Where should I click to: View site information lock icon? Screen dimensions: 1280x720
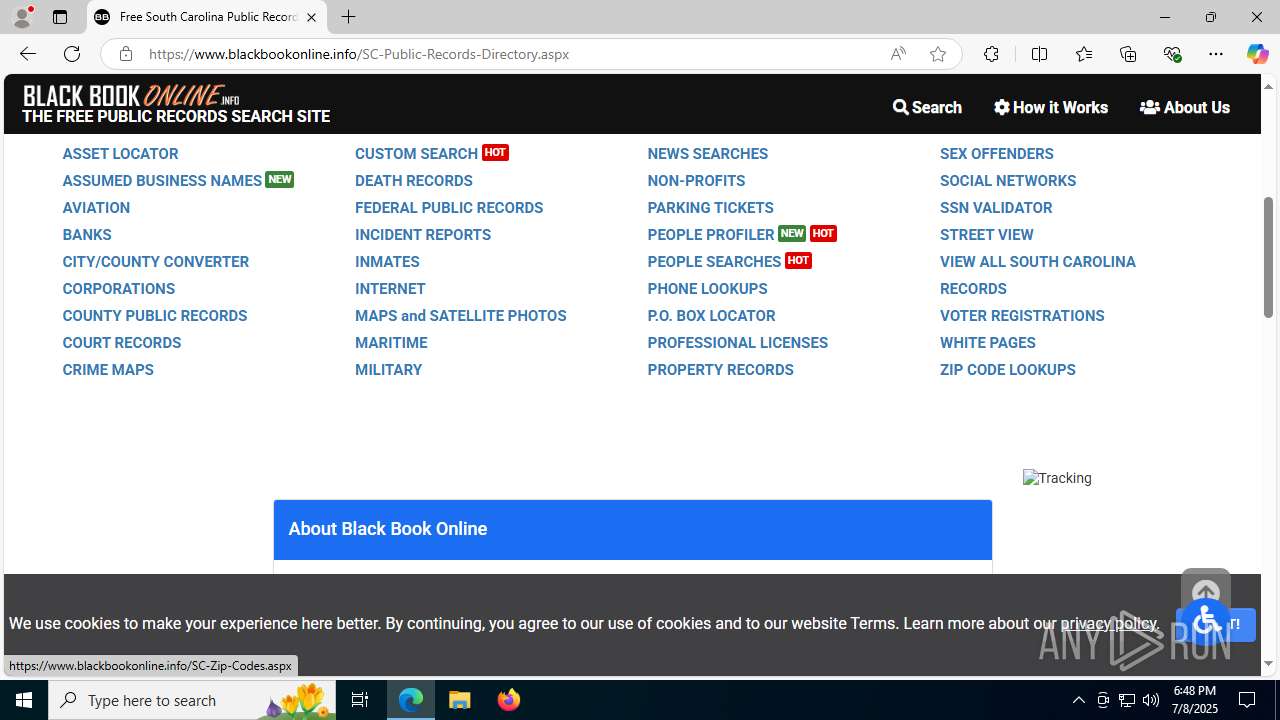click(125, 54)
